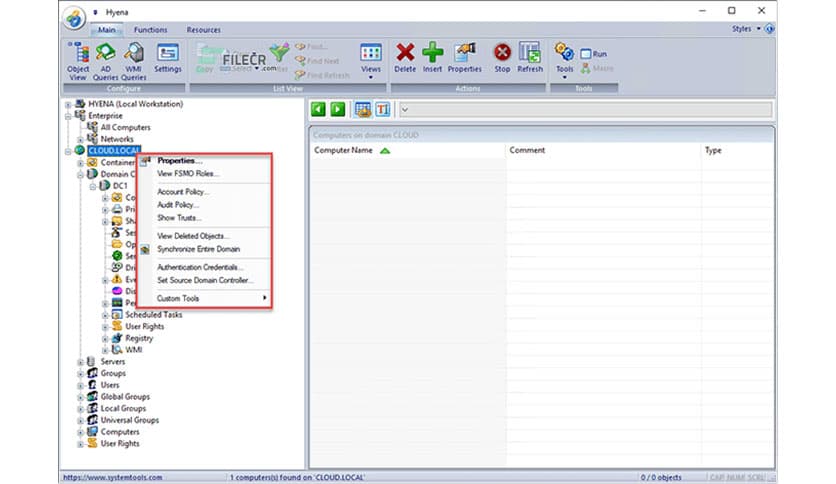836x484 pixels.
Task: Expand the Groups tree node
Action: click(x=81, y=374)
